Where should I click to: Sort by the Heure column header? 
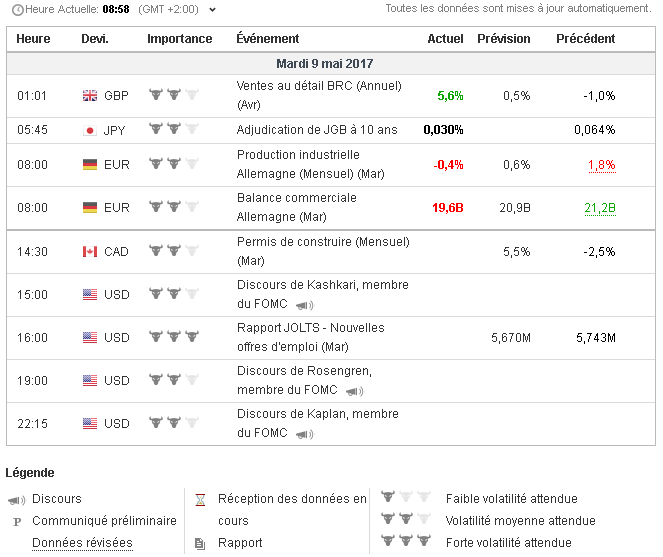[34, 39]
